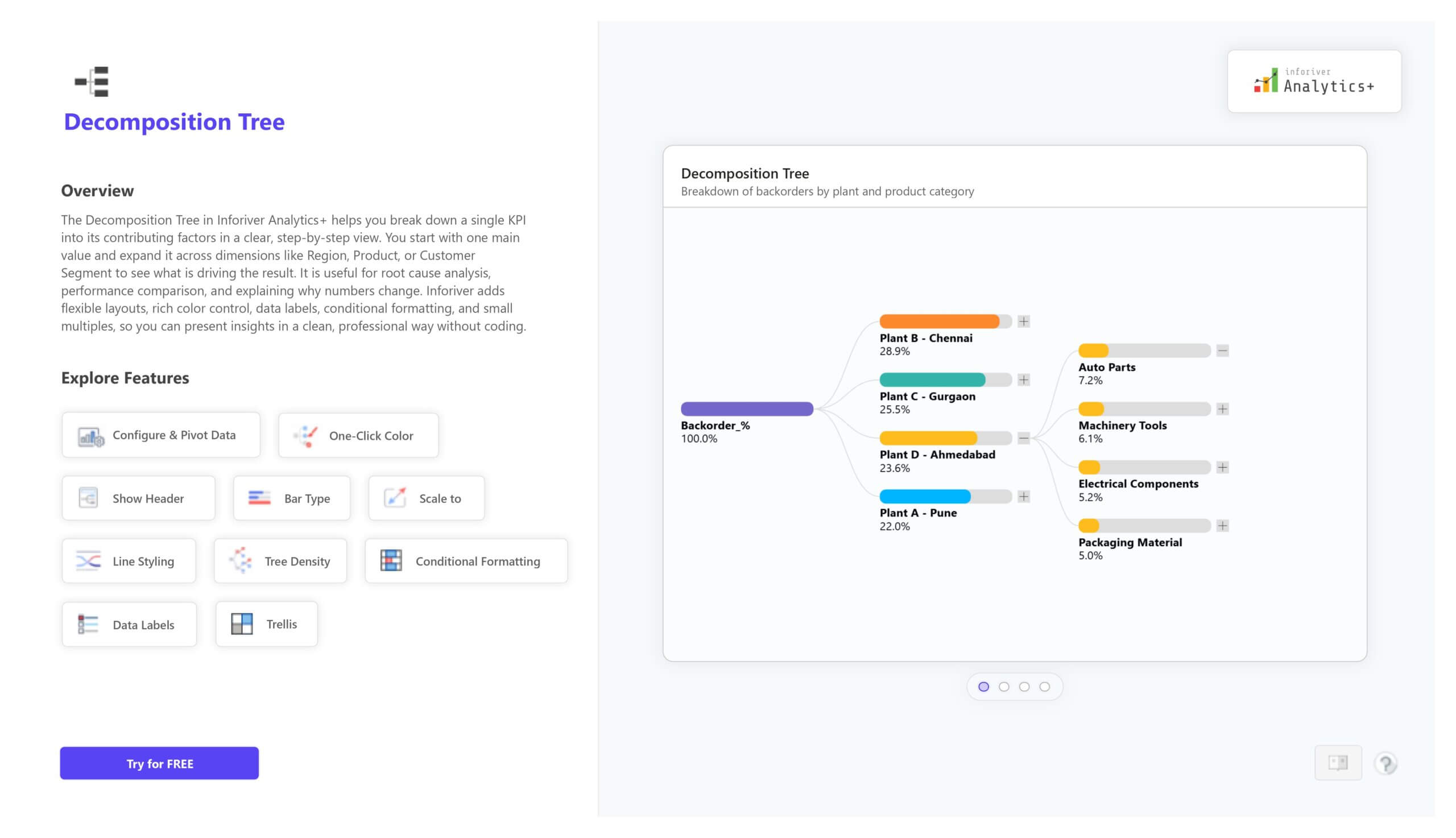Collapse the Plant D - Ahmedabad node

(1023, 439)
